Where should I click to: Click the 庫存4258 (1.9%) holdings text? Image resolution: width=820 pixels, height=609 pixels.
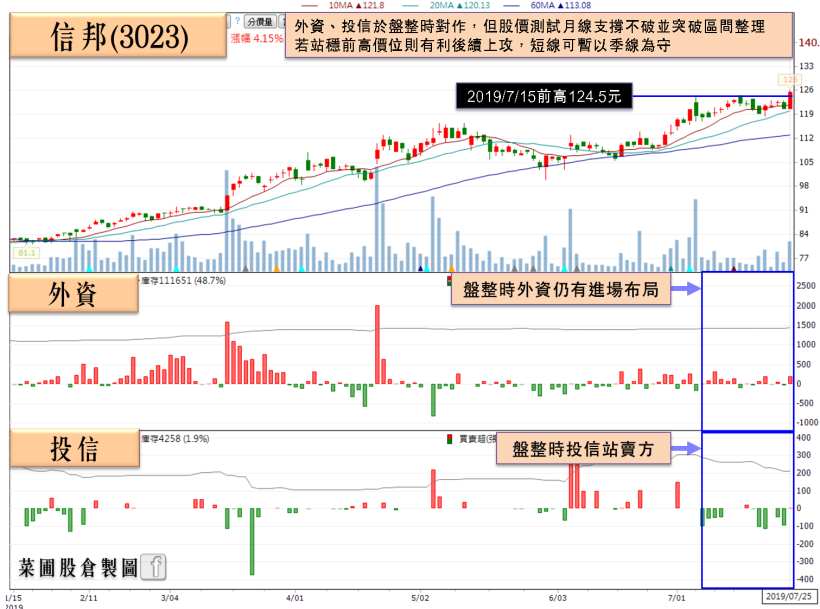[175, 439]
